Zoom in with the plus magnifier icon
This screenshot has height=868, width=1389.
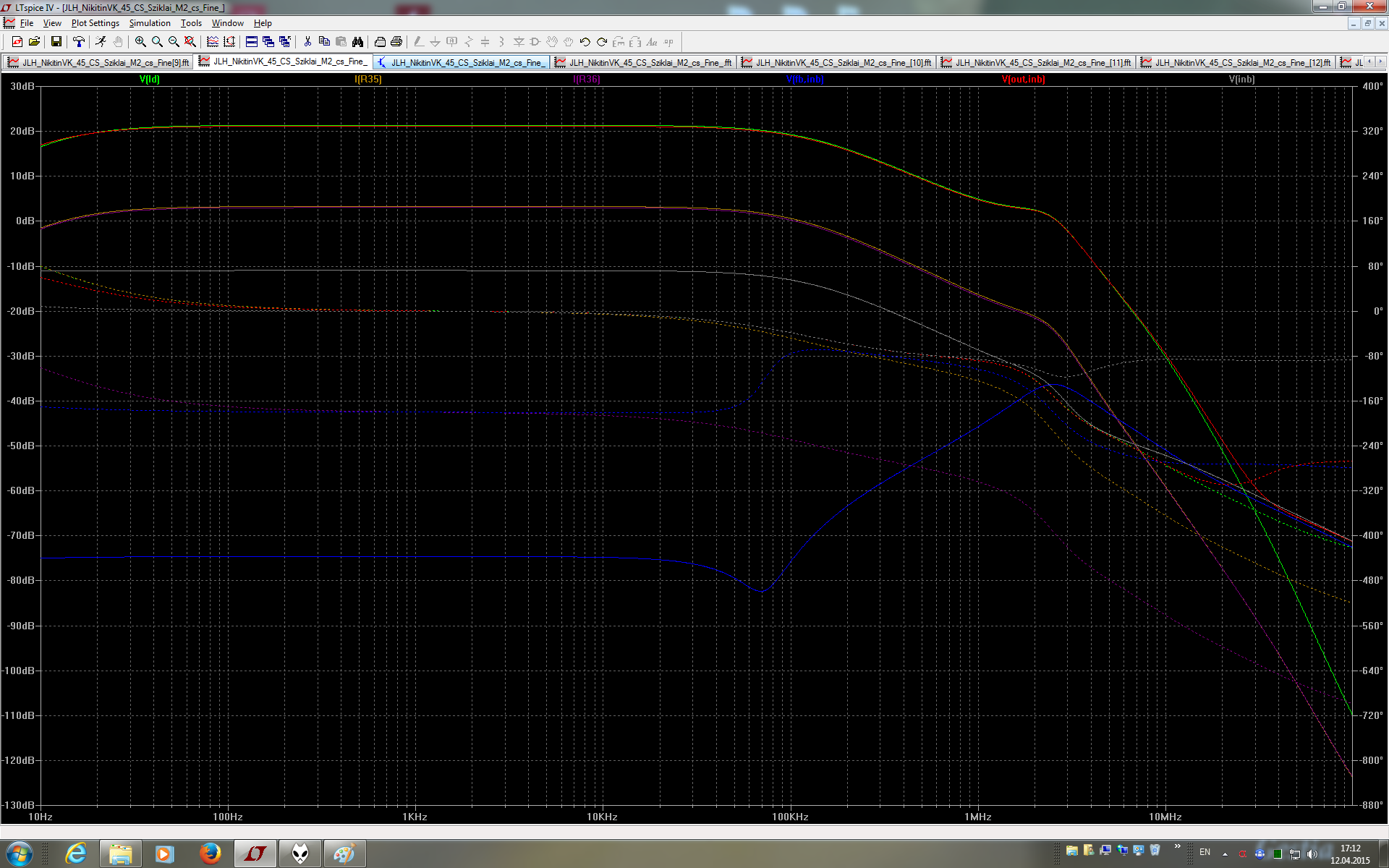(x=140, y=42)
